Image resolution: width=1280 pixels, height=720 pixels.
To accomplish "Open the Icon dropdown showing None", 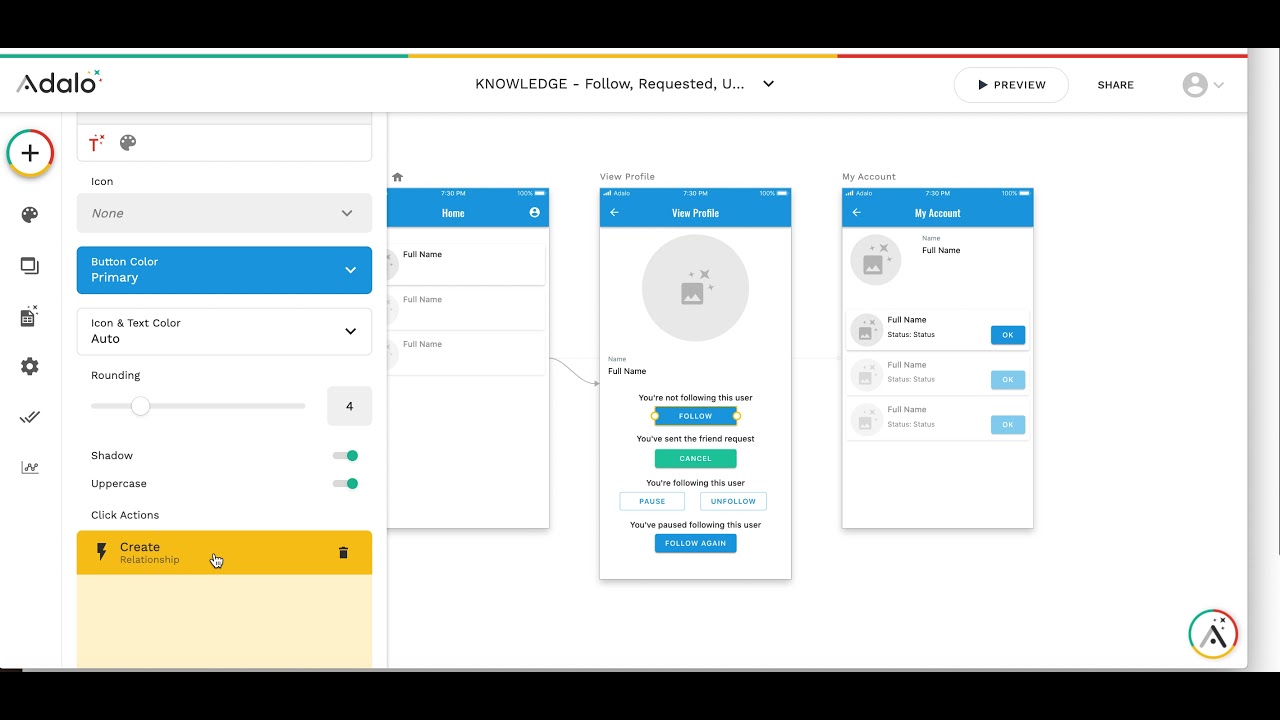I will [x=224, y=213].
